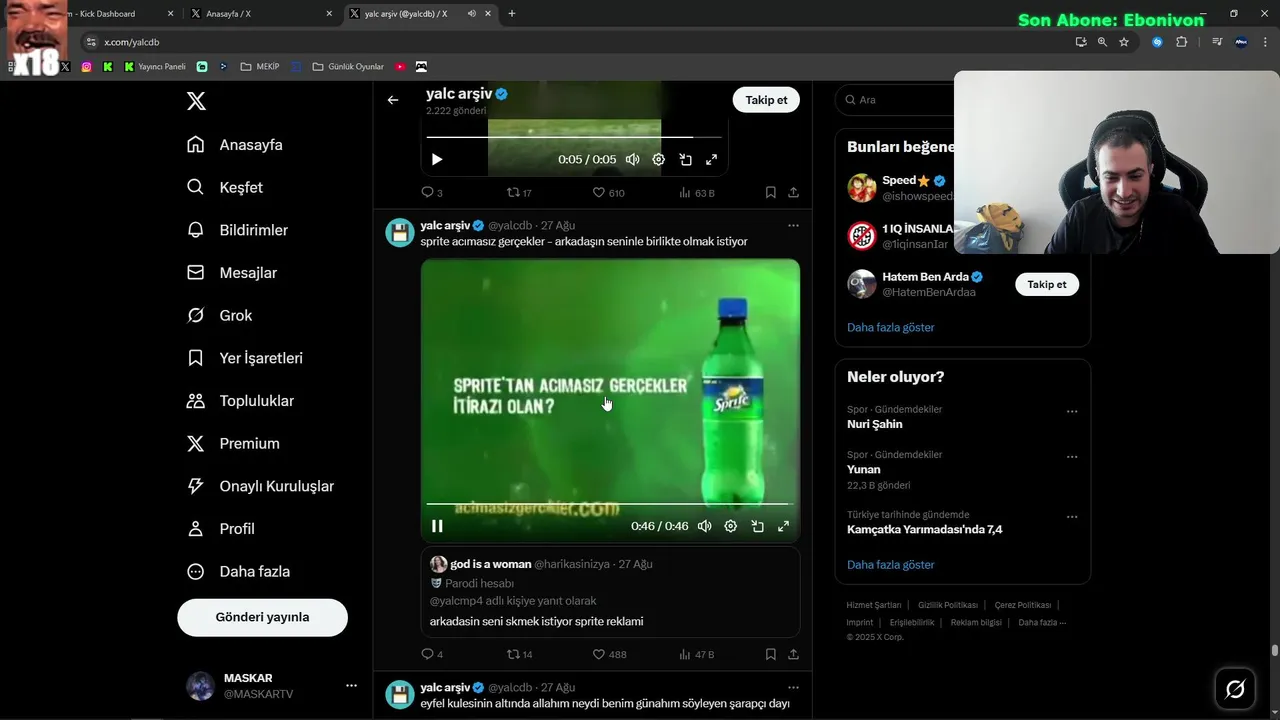Open the Grok floating button at bottom right
Viewport: 1280px width, 720px height.
1235,689
